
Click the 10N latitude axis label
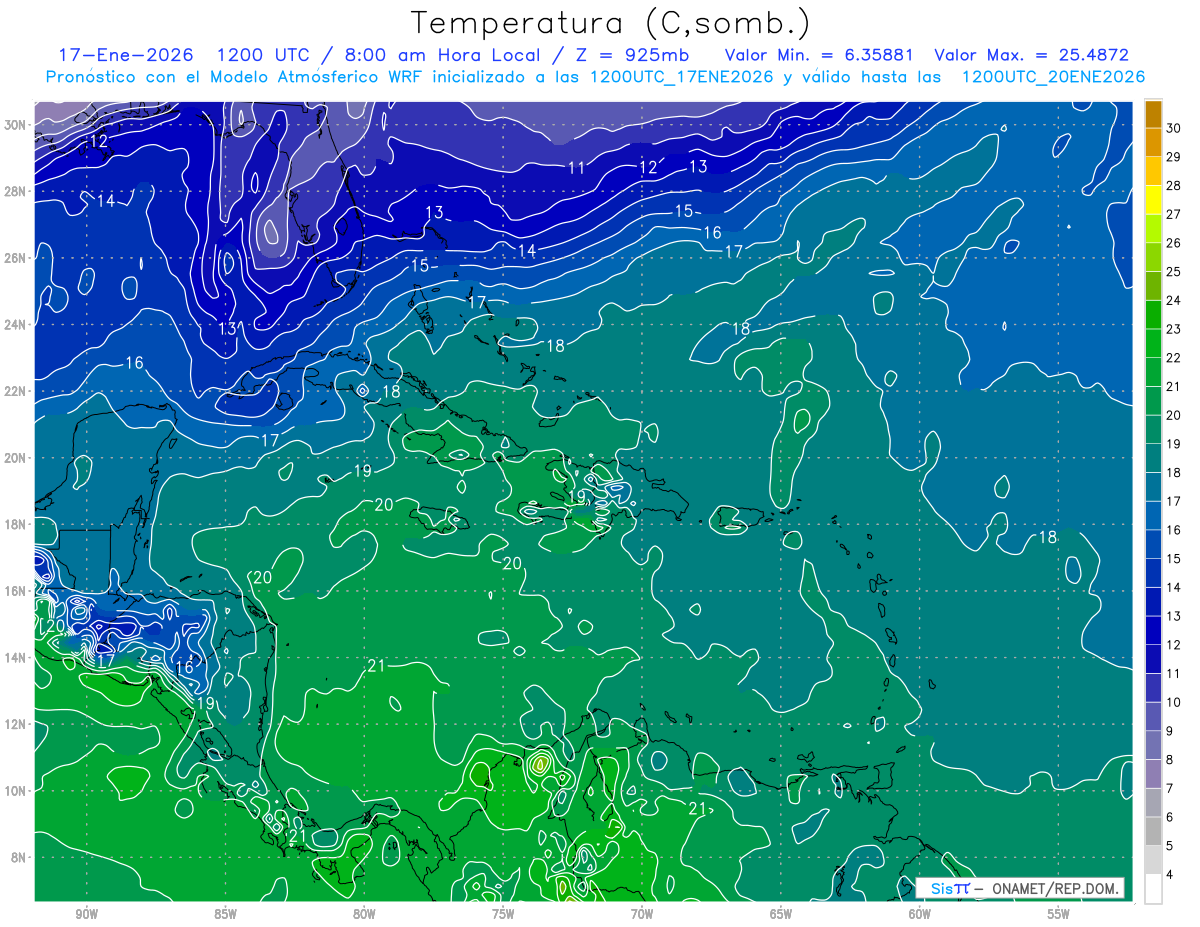pyautogui.click(x=17, y=791)
